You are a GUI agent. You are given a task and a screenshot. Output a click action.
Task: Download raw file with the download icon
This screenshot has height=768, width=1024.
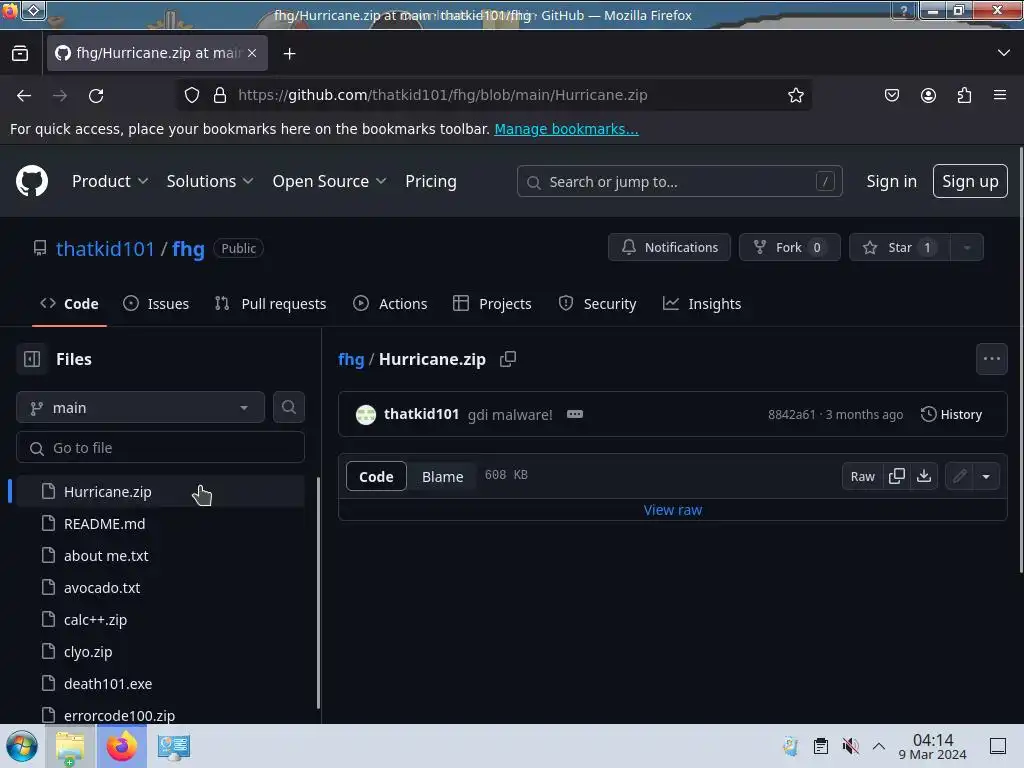click(923, 476)
